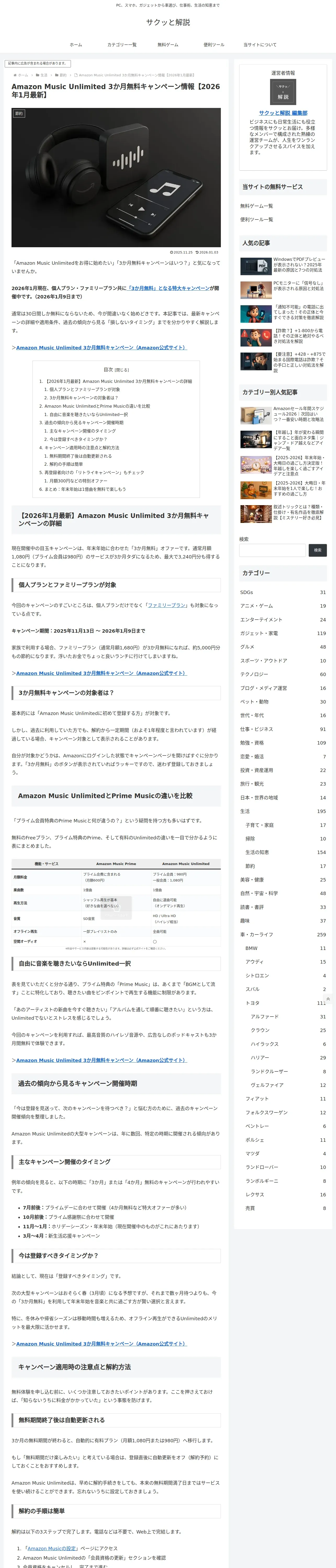Open 便利ツール navigation menu item
Screen dimensions: 336x1568
214,44
